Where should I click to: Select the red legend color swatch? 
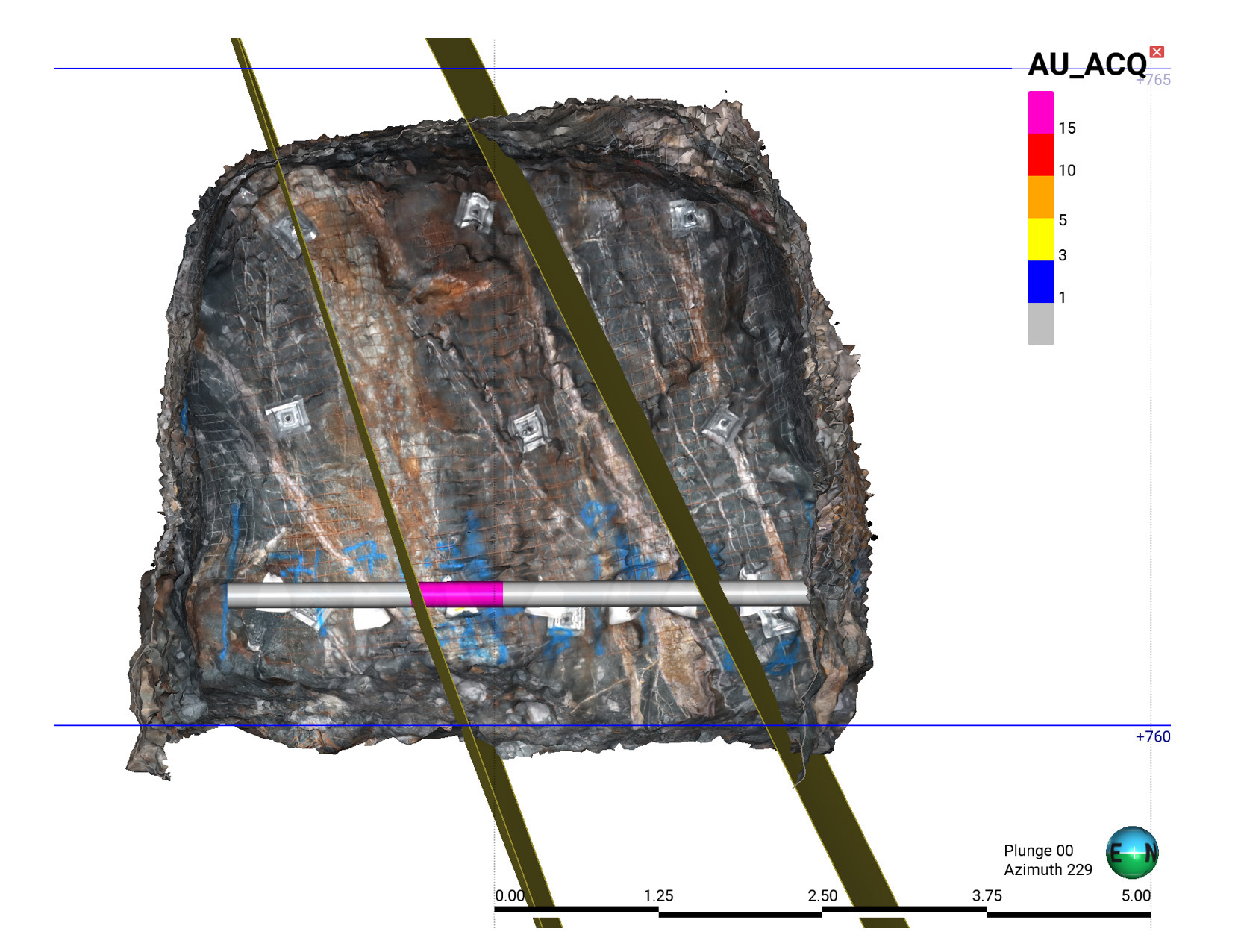(x=1040, y=155)
